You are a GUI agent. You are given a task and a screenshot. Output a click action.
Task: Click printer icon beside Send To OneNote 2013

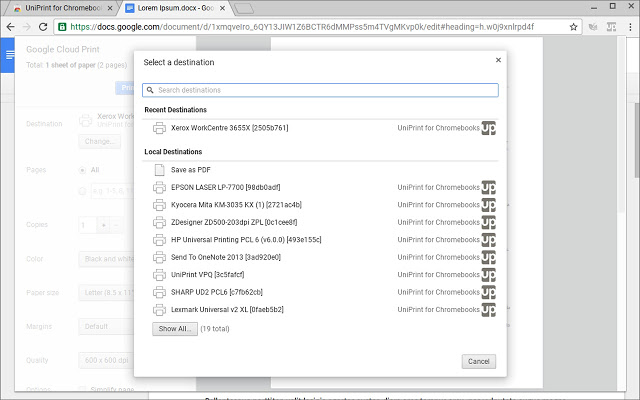point(159,257)
